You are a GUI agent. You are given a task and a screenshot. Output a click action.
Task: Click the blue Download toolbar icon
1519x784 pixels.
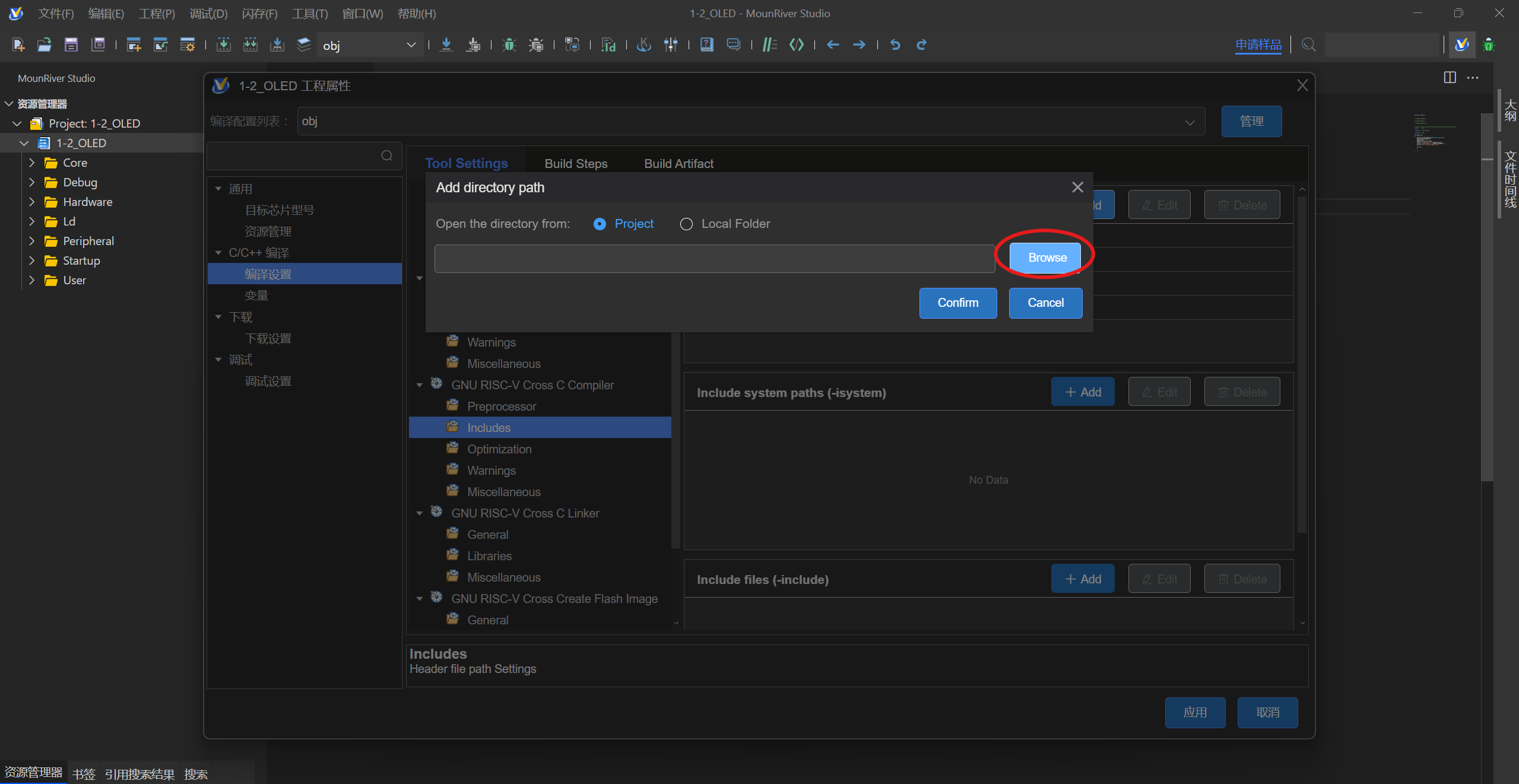[446, 45]
